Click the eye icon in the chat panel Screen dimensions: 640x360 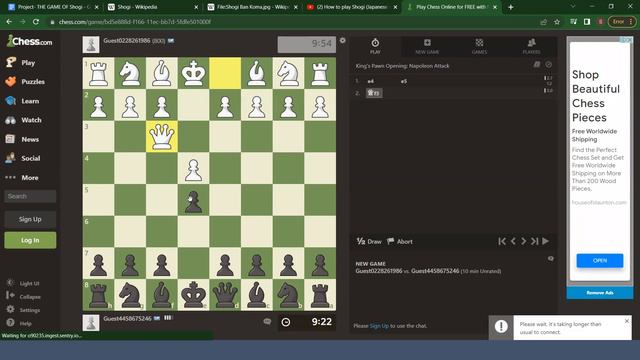point(551,258)
